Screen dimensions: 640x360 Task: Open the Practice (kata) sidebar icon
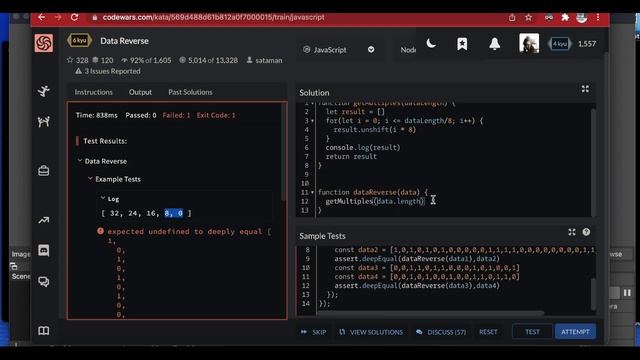click(44, 91)
